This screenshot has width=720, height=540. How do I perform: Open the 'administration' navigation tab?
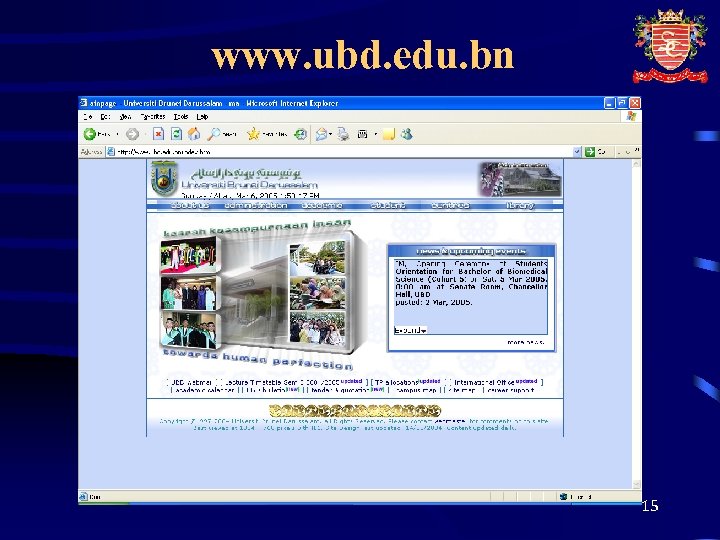tap(256, 205)
